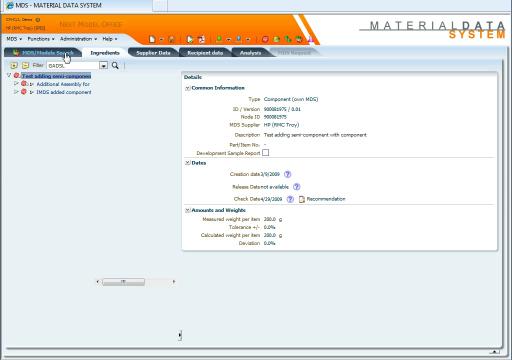Expand the Additional Assembly tree node

coord(16,84)
